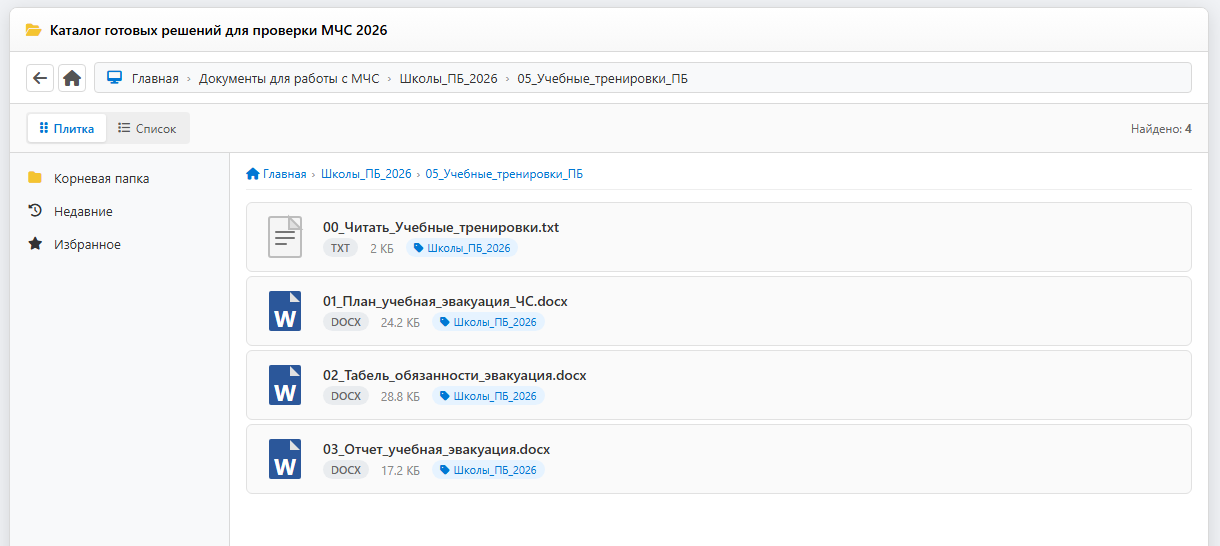This screenshot has width=1220, height=546.
Task: Click the DOCX badge of 01_План file
Action: (346, 322)
